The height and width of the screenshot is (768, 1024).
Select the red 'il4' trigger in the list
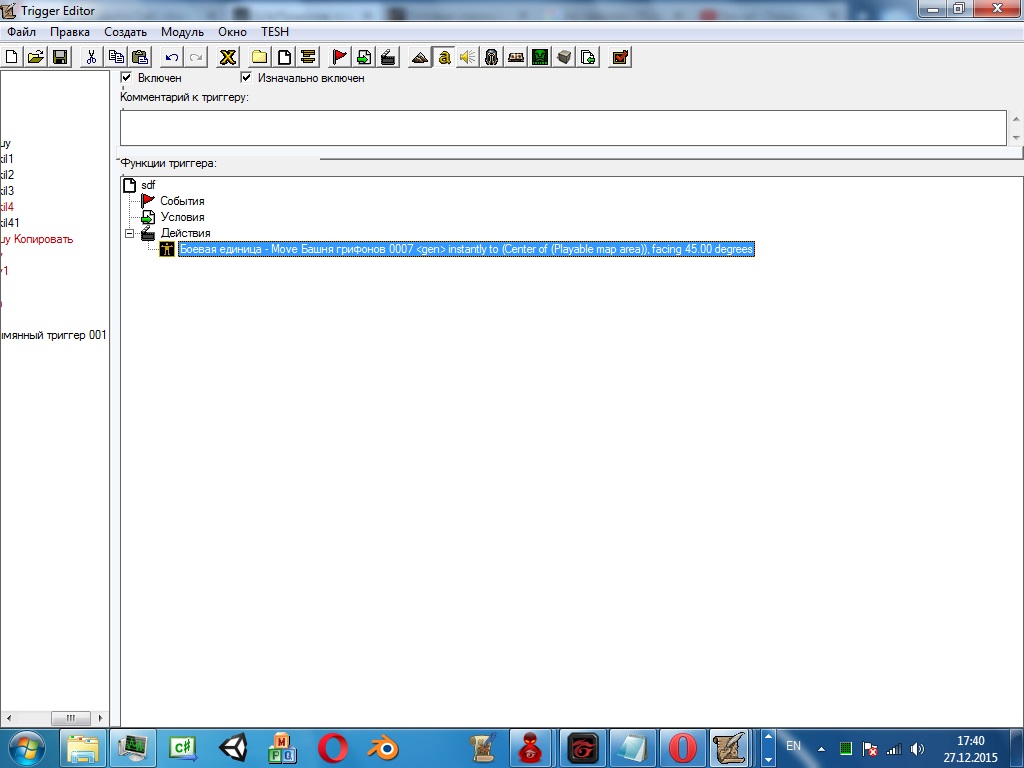click(7, 207)
